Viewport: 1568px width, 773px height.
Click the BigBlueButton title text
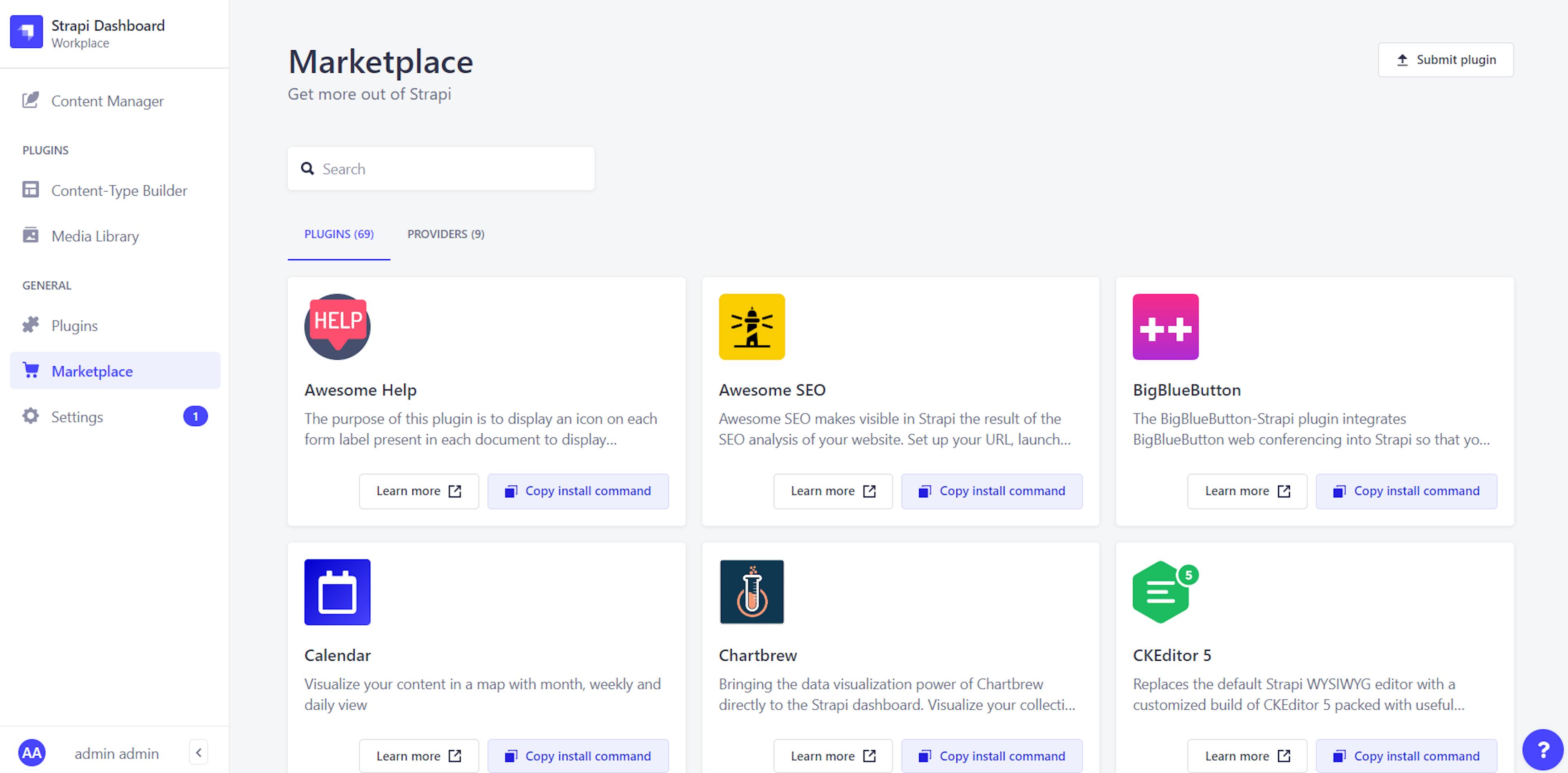tap(1186, 390)
